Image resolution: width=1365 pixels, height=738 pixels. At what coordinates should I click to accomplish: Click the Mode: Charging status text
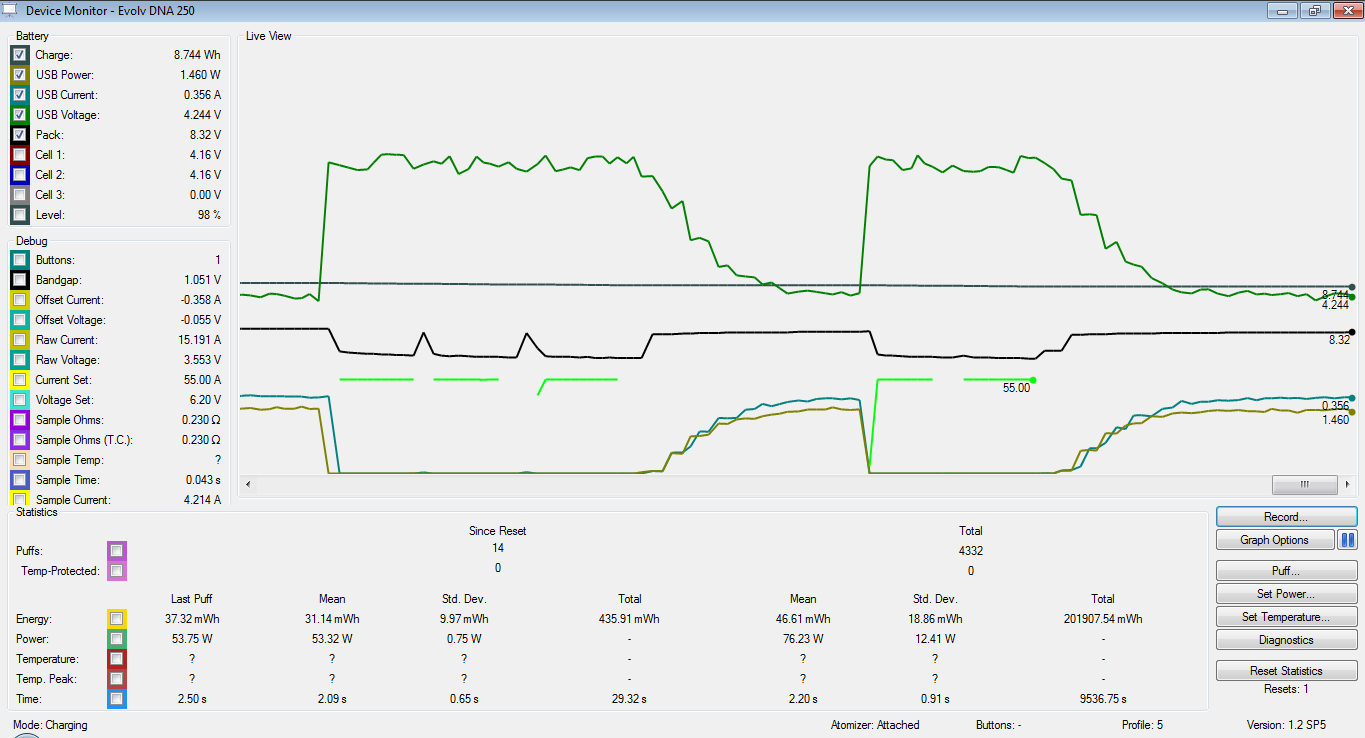point(50,725)
